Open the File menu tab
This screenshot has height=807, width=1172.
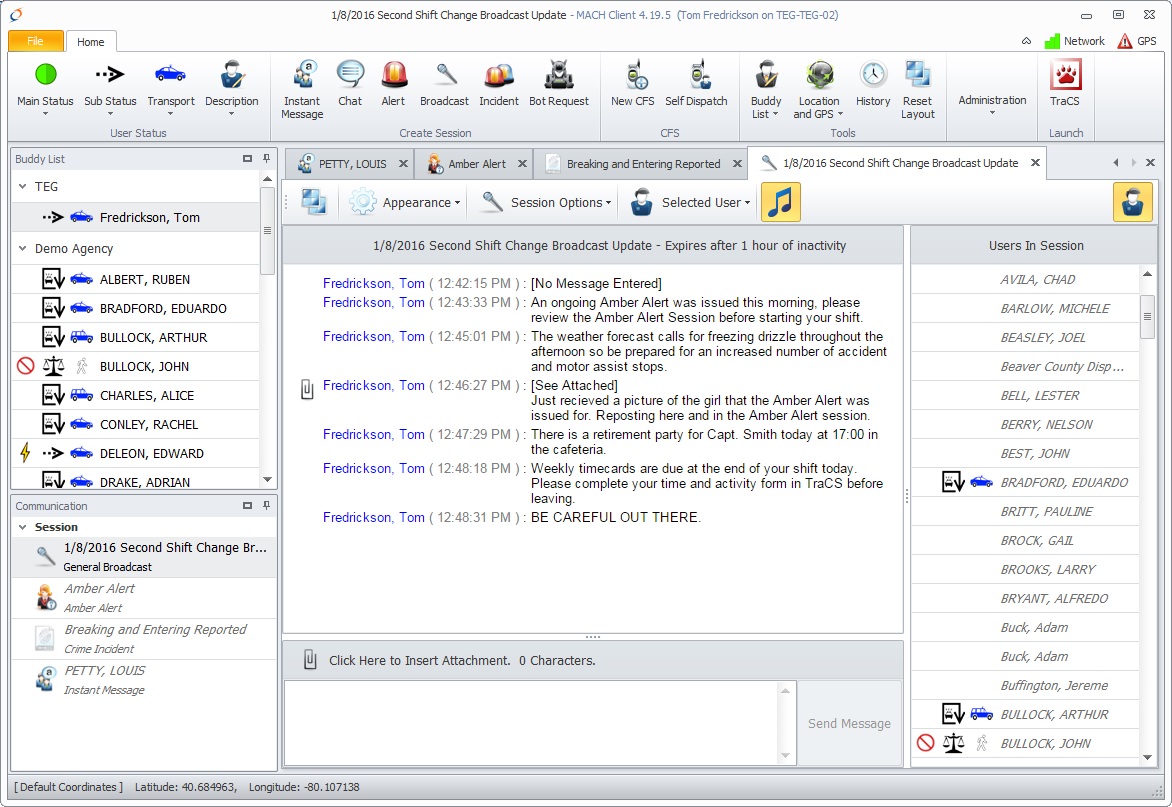click(x=35, y=41)
